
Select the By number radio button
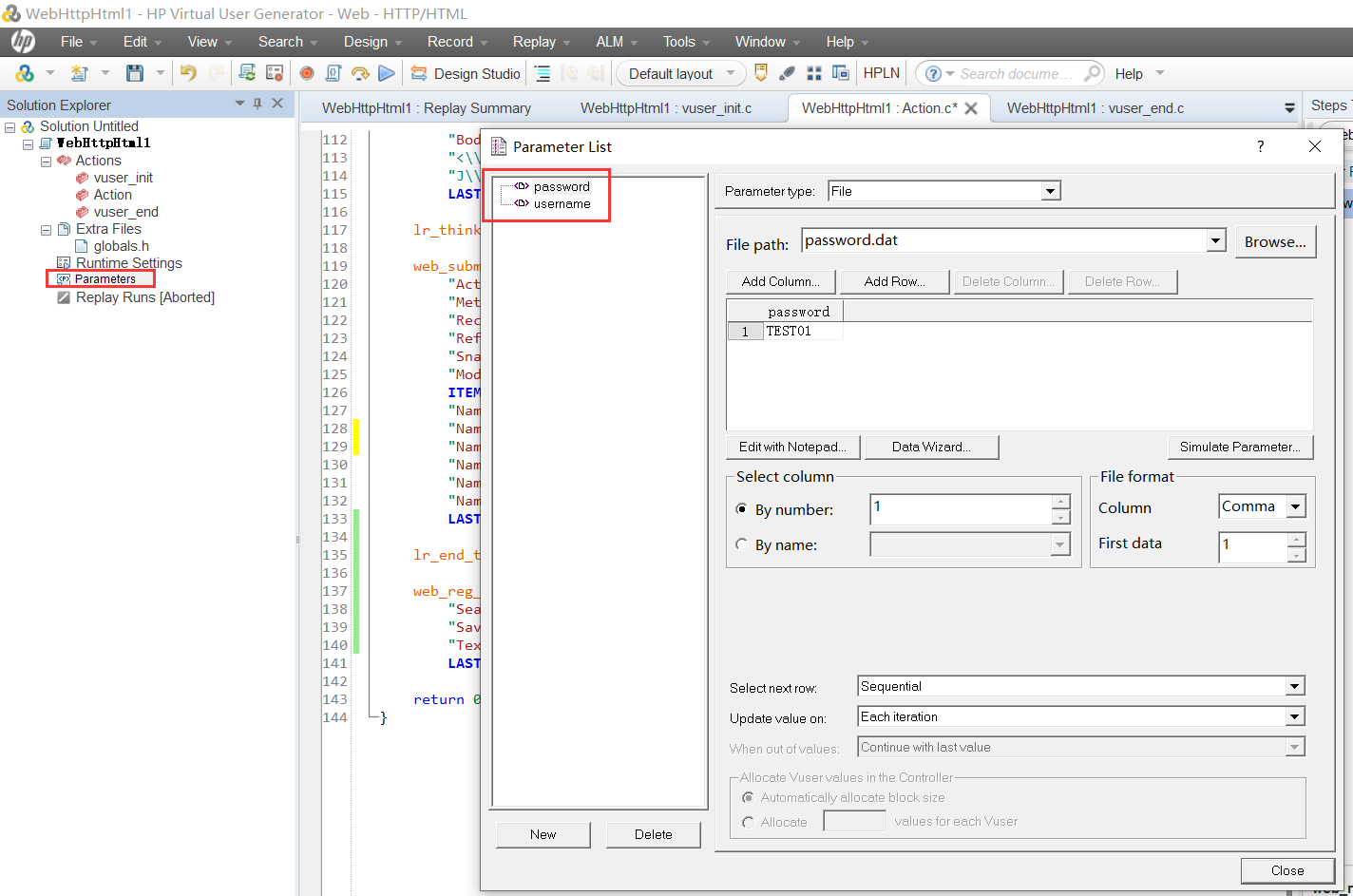(742, 510)
